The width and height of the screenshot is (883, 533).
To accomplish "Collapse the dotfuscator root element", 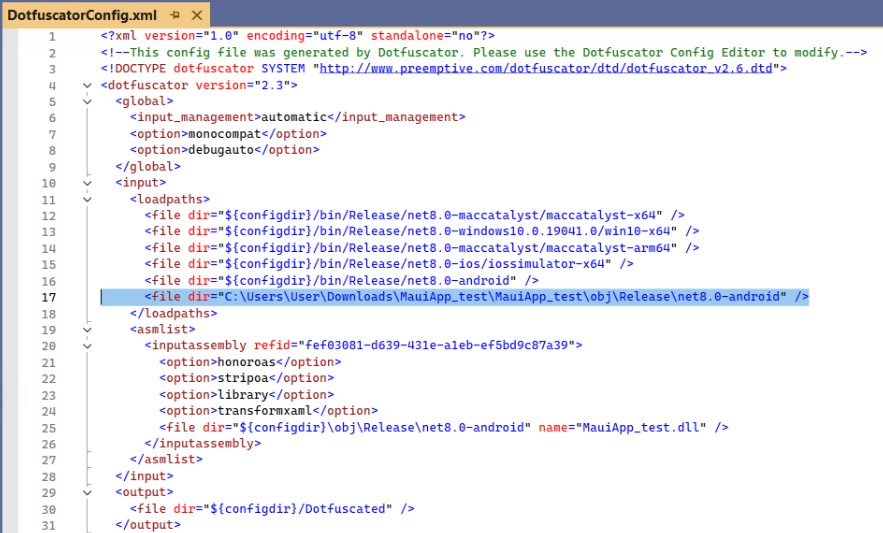I will [88, 85].
